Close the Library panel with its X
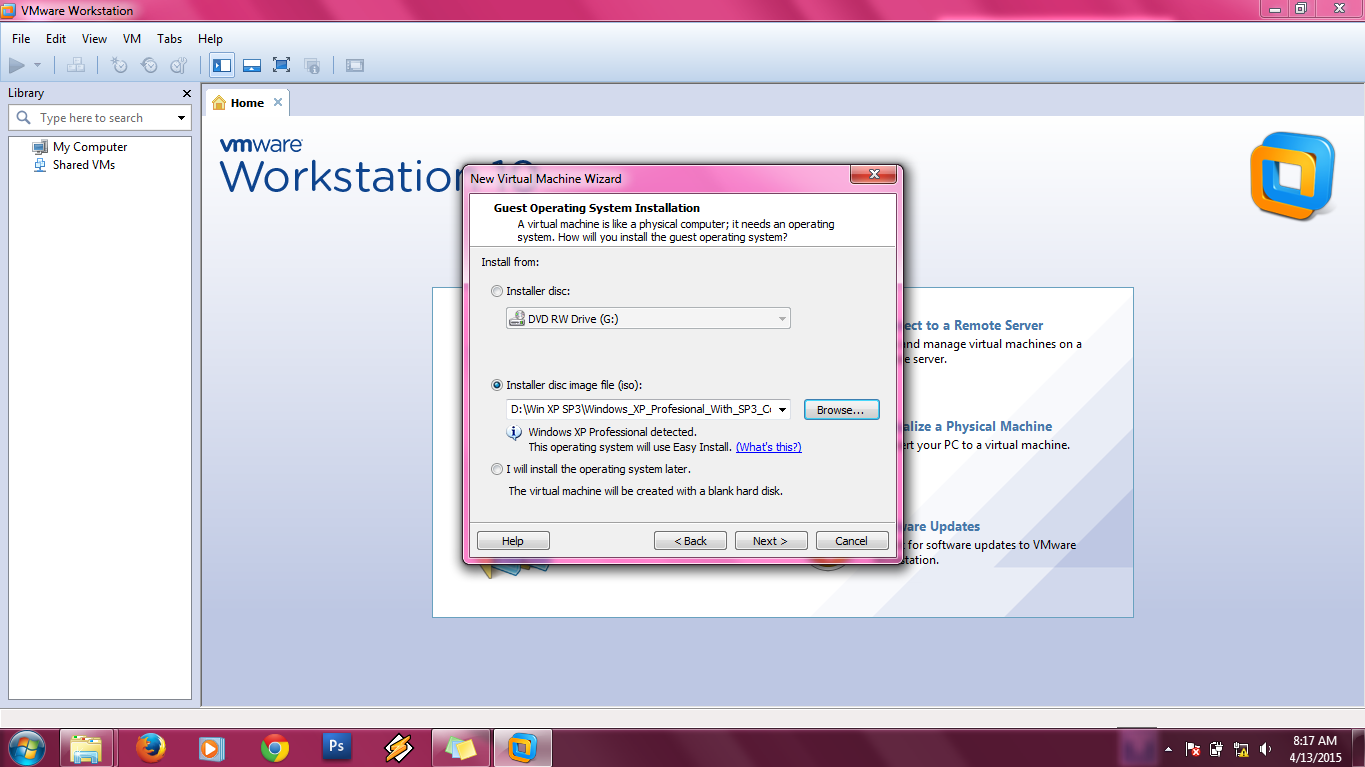The width and height of the screenshot is (1365, 767). tap(187, 93)
